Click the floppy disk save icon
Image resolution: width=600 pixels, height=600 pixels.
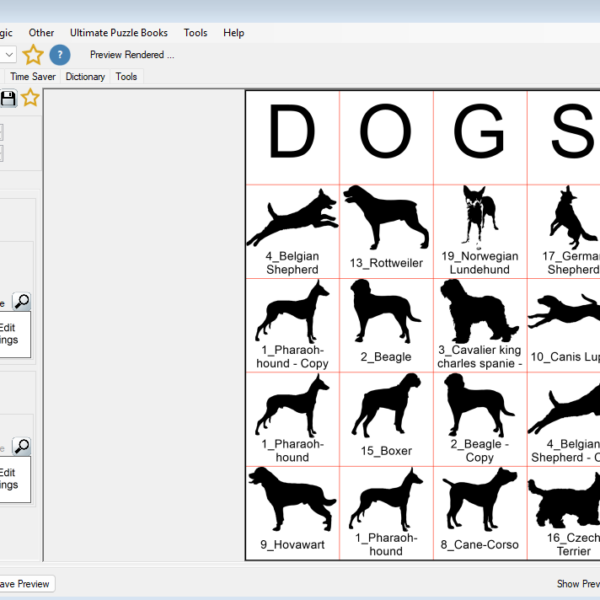[8, 98]
